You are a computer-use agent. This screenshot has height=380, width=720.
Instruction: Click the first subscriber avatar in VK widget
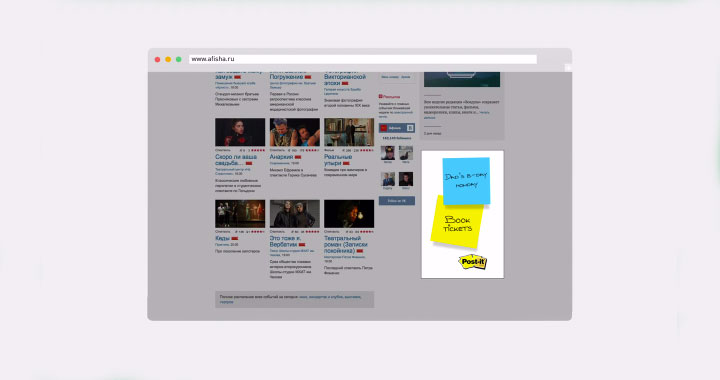[388, 153]
